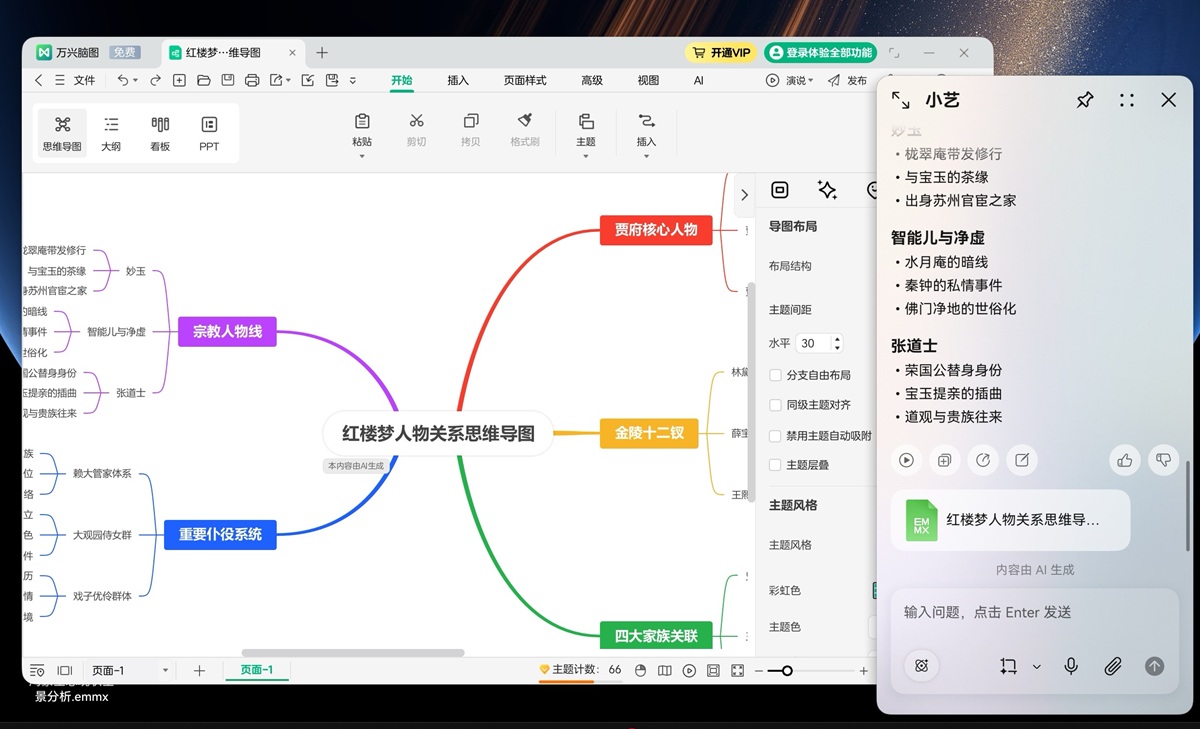Switch to the 插入 ribbon tab
The height and width of the screenshot is (729, 1200).
pyautogui.click(x=457, y=80)
